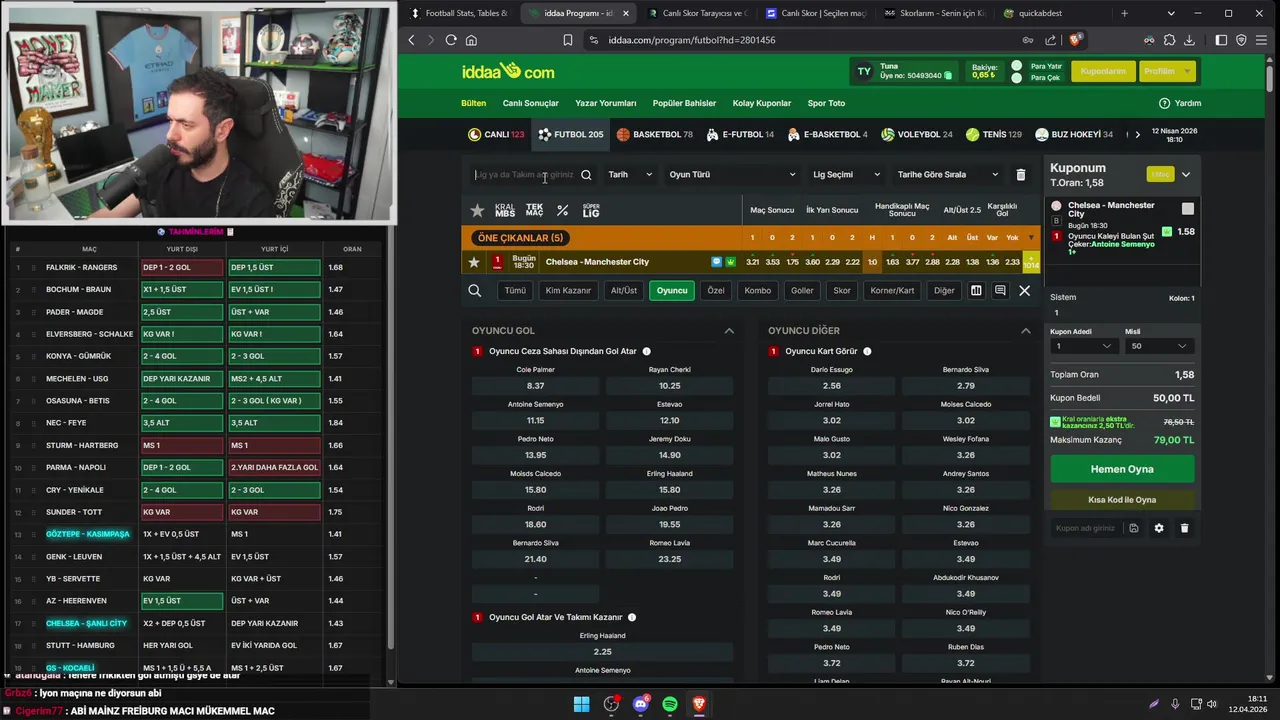Click the search magnifier in the team search box

pos(586,175)
